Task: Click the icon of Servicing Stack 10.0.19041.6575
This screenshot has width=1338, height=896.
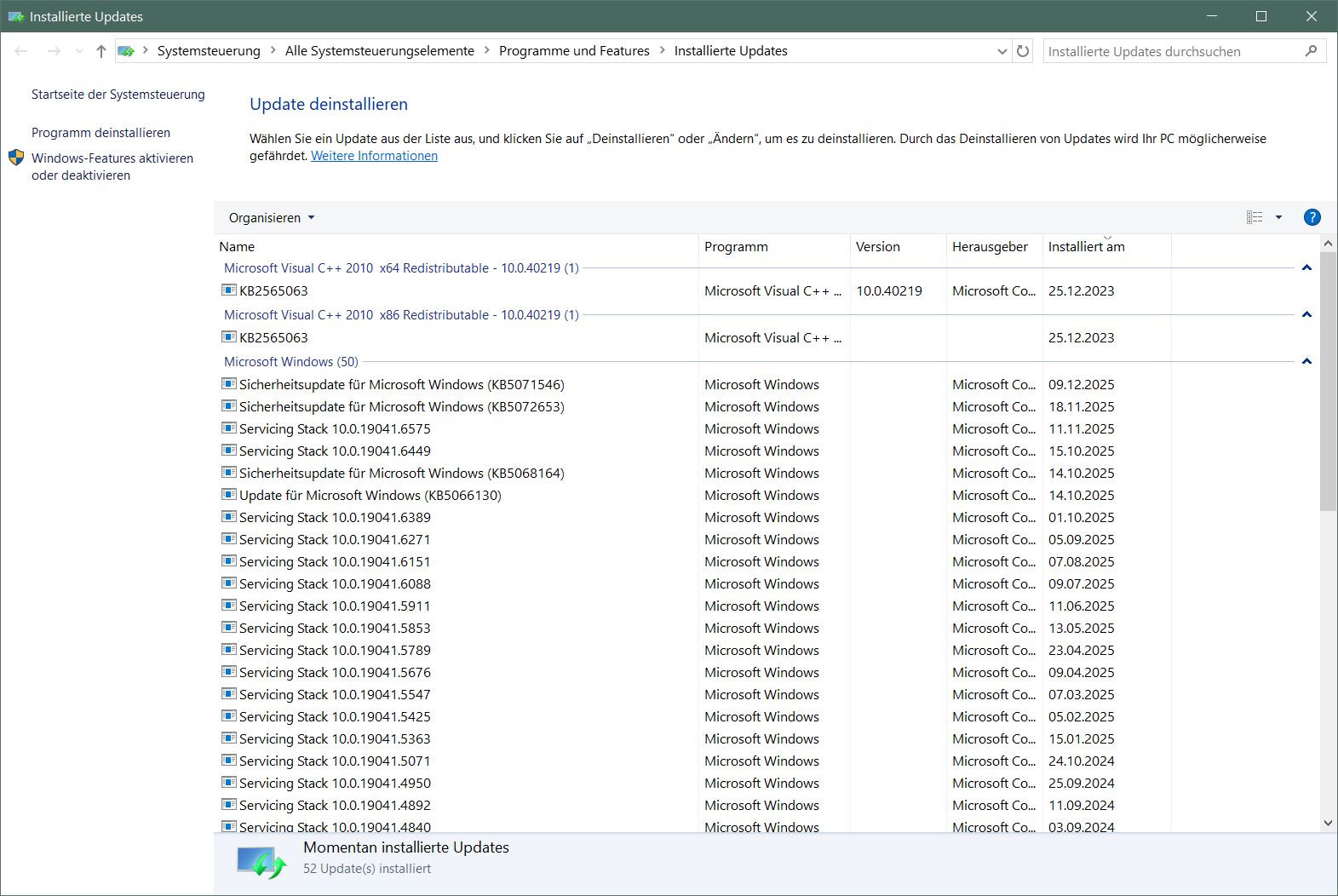Action: 228,428
